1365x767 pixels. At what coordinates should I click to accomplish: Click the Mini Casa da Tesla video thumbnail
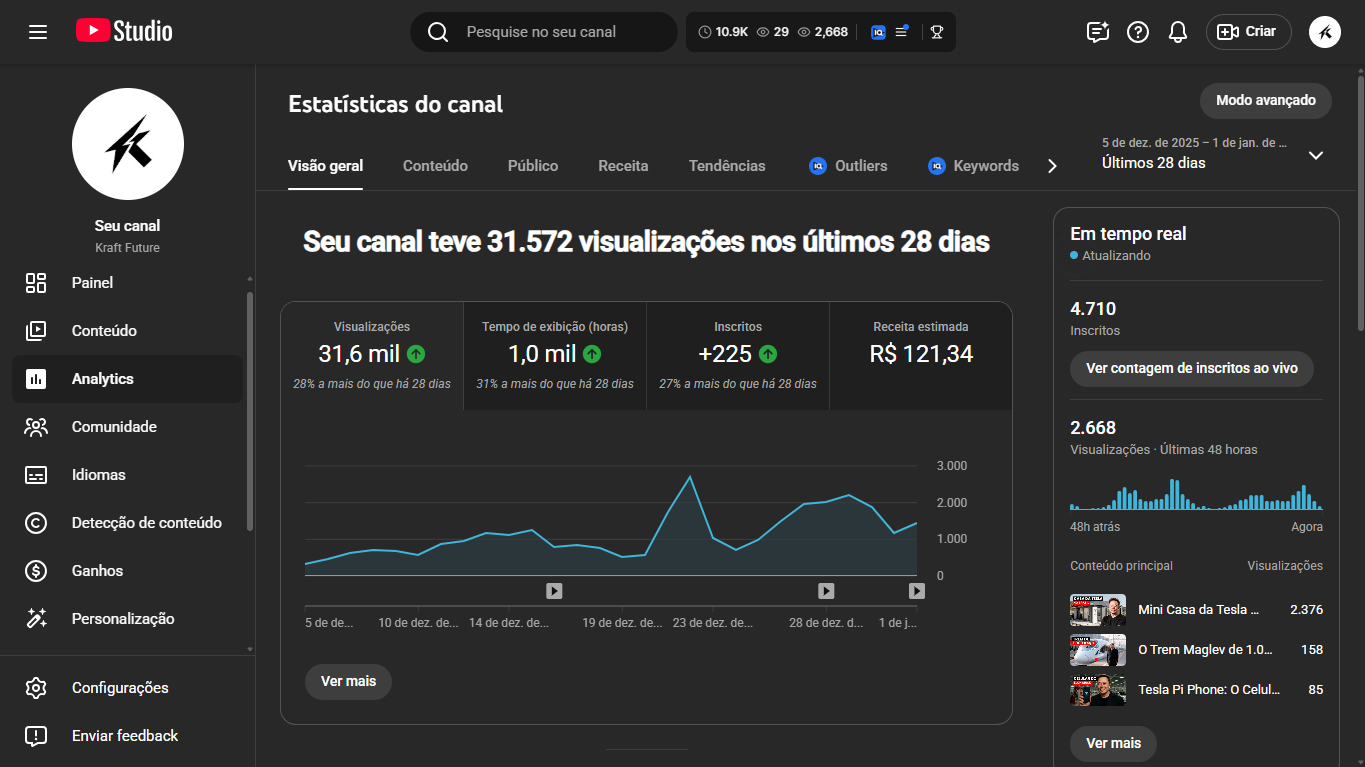[x=1097, y=610]
